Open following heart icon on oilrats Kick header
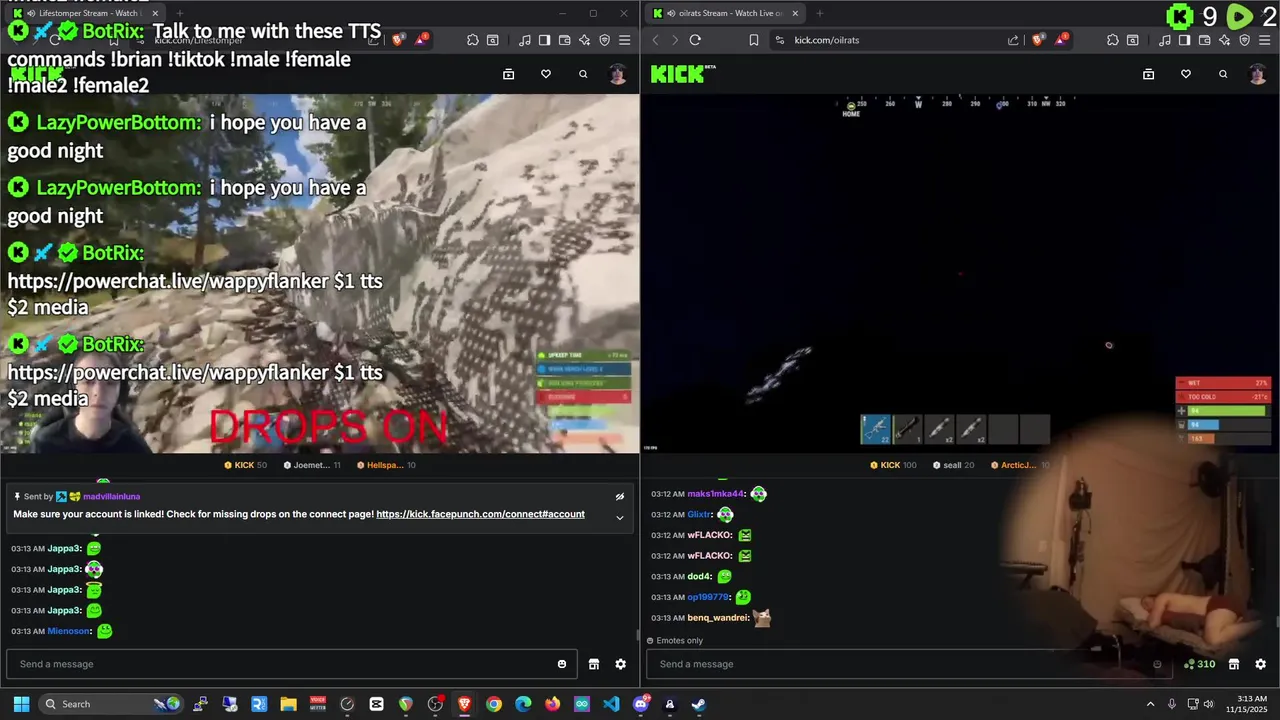1280x720 pixels. pyautogui.click(x=1186, y=74)
